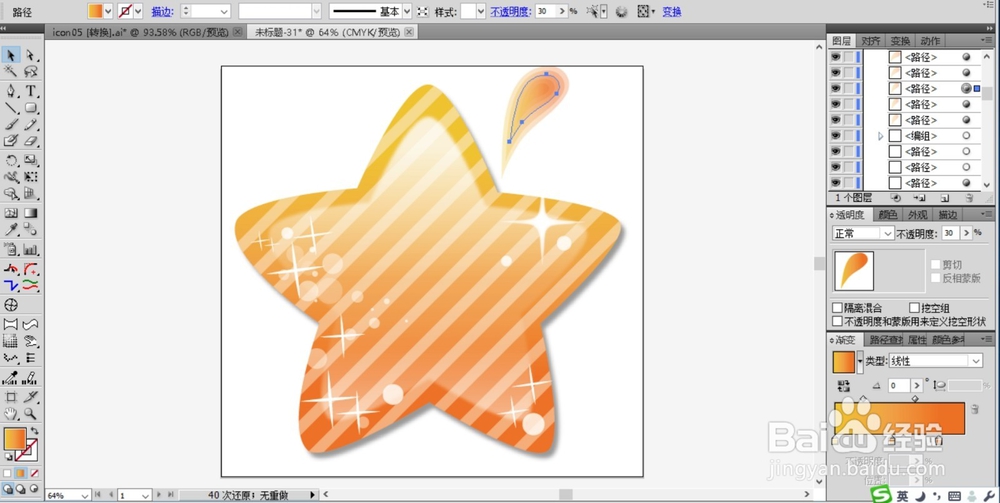The image size is (1000, 503).
Task: Click the 不透明度 link in control bar
Action: coord(511,11)
